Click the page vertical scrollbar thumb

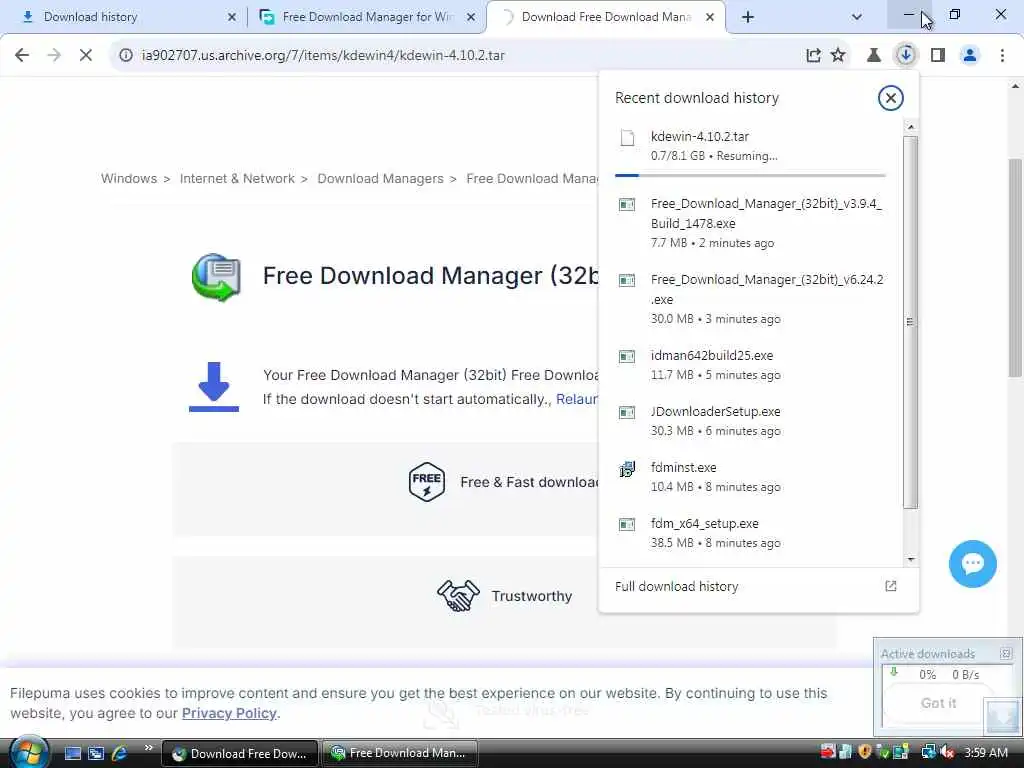1015,268
